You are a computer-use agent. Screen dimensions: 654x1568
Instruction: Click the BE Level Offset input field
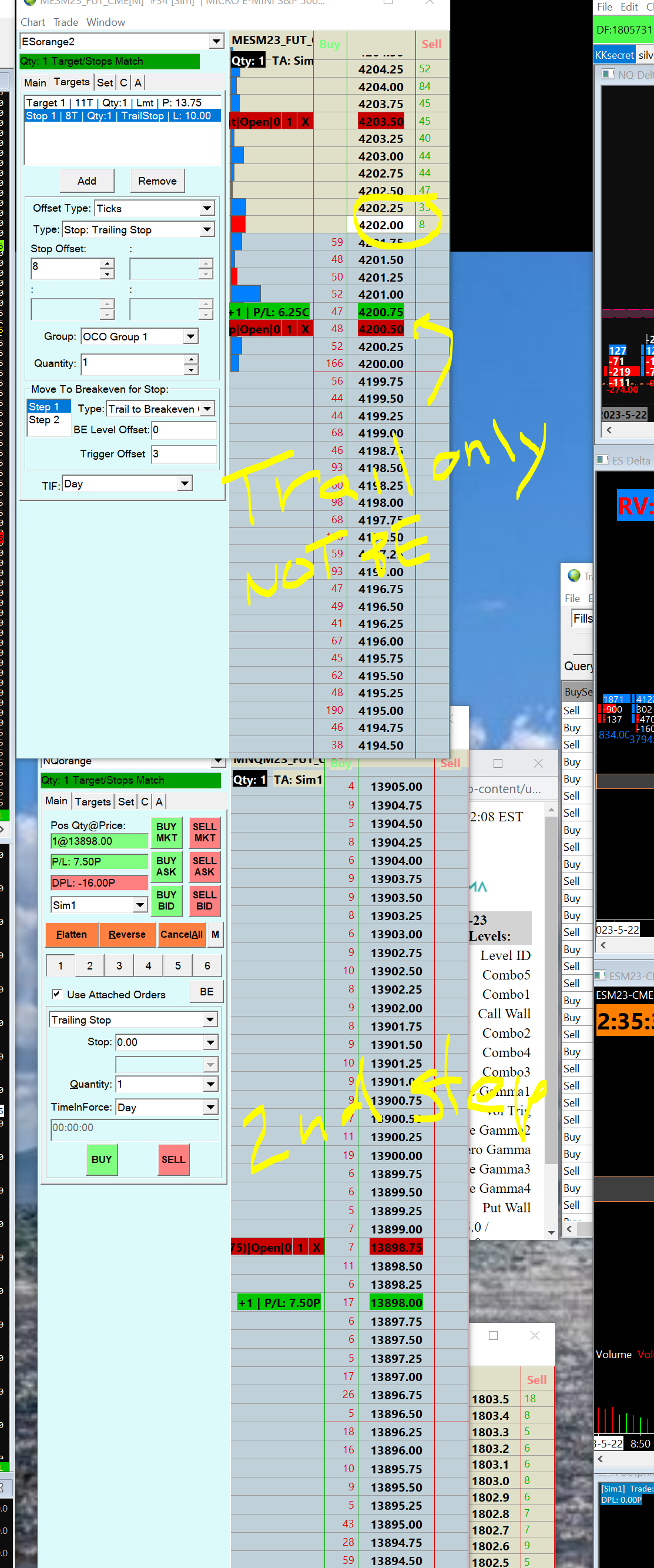pos(184,430)
